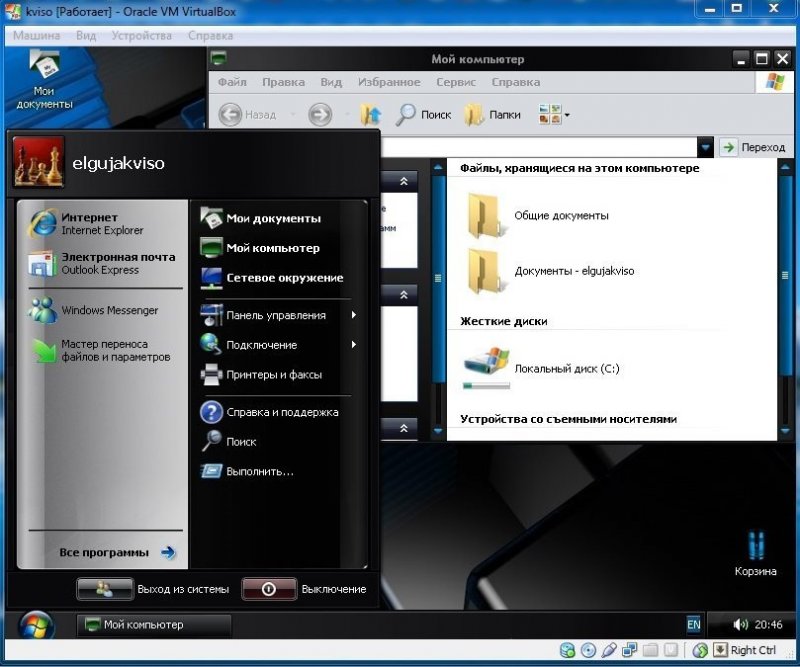Expand Все программы list
800x667 pixels.
pos(116,552)
